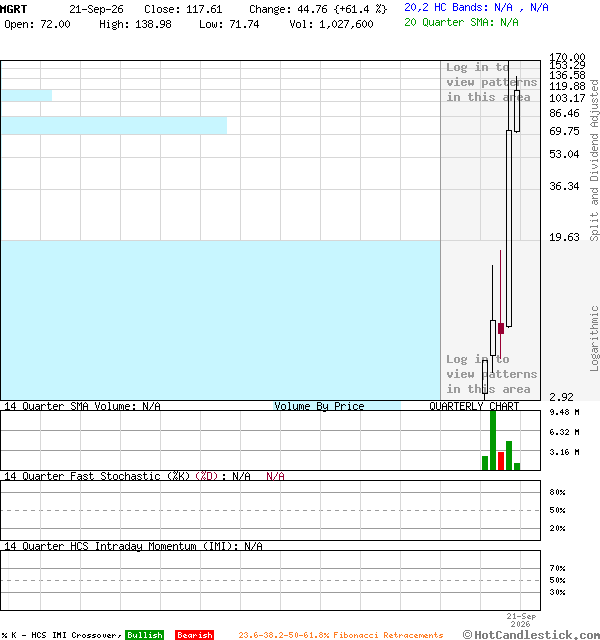
Task: Click the MGRT ticker symbol
Action: pyautogui.click(x=13, y=9)
